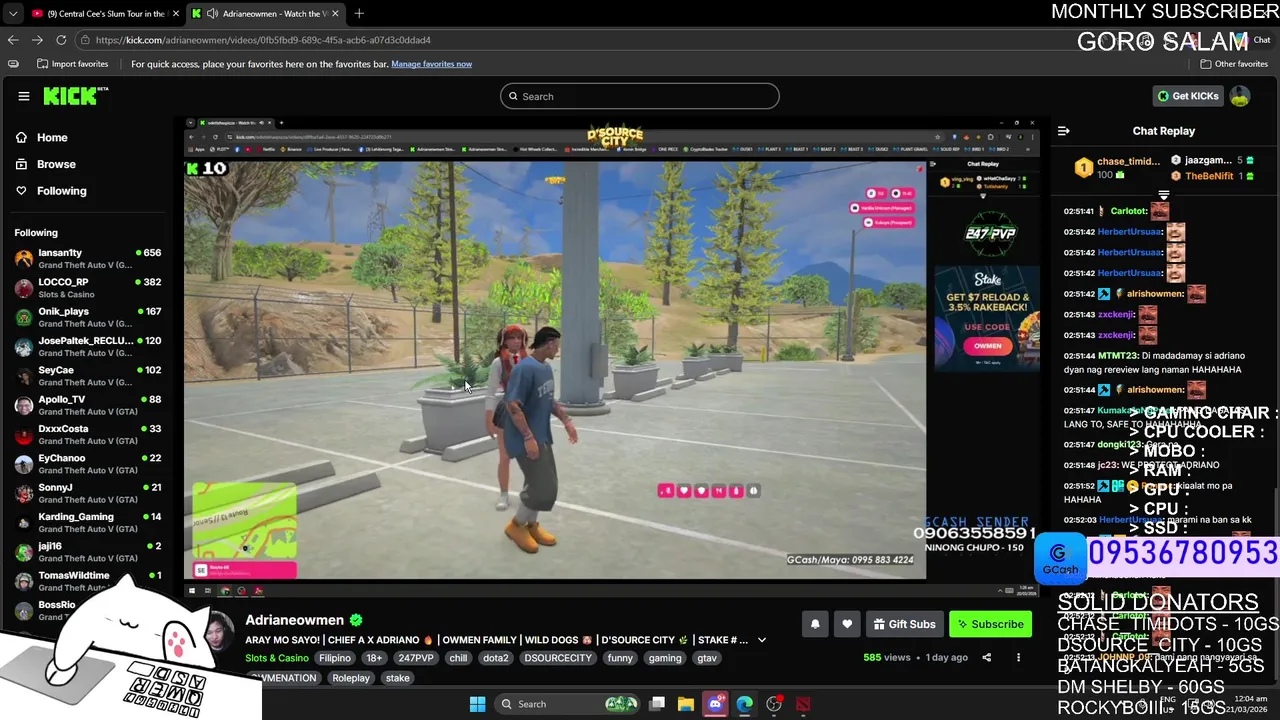Close the Central Cee YouTube tab
This screenshot has width=1280, height=720.
click(174, 13)
